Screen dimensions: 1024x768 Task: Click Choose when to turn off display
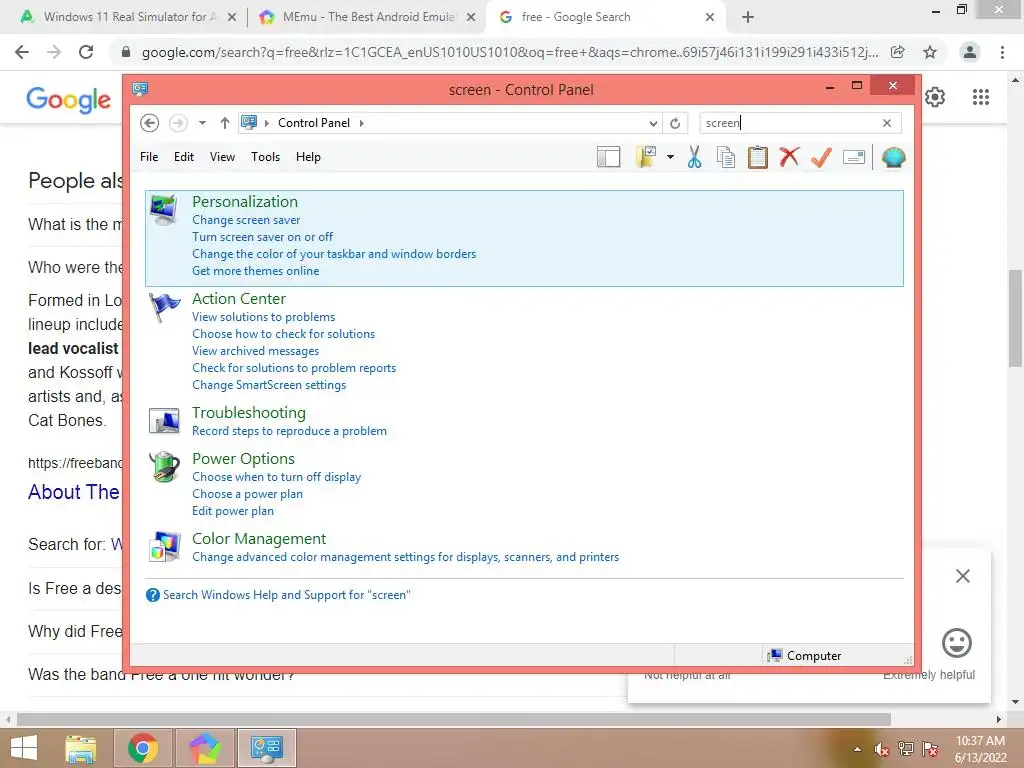point(276,477)
